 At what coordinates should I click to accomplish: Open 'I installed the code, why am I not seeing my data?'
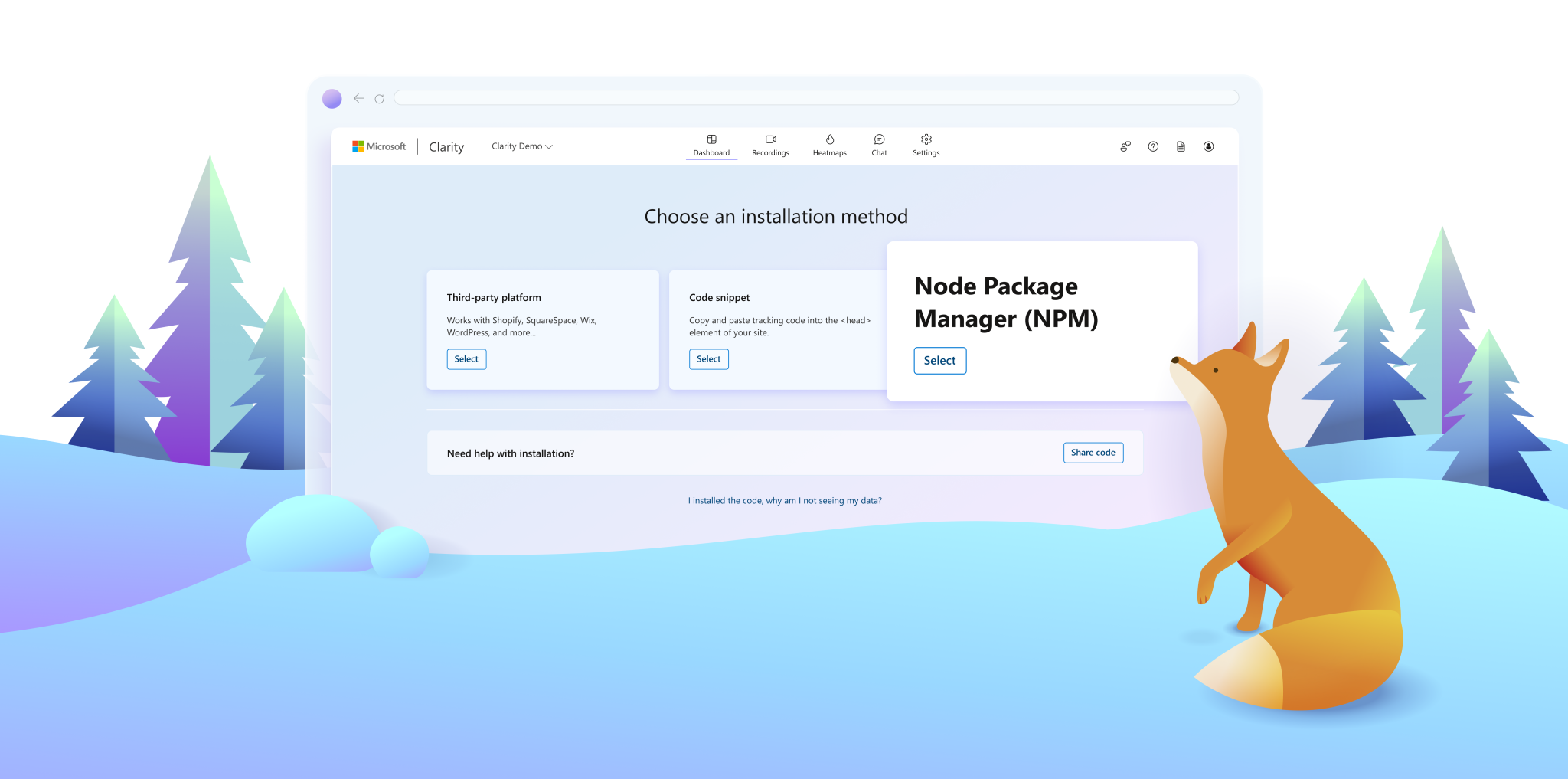pyautogui.click(x=785, y=500)
